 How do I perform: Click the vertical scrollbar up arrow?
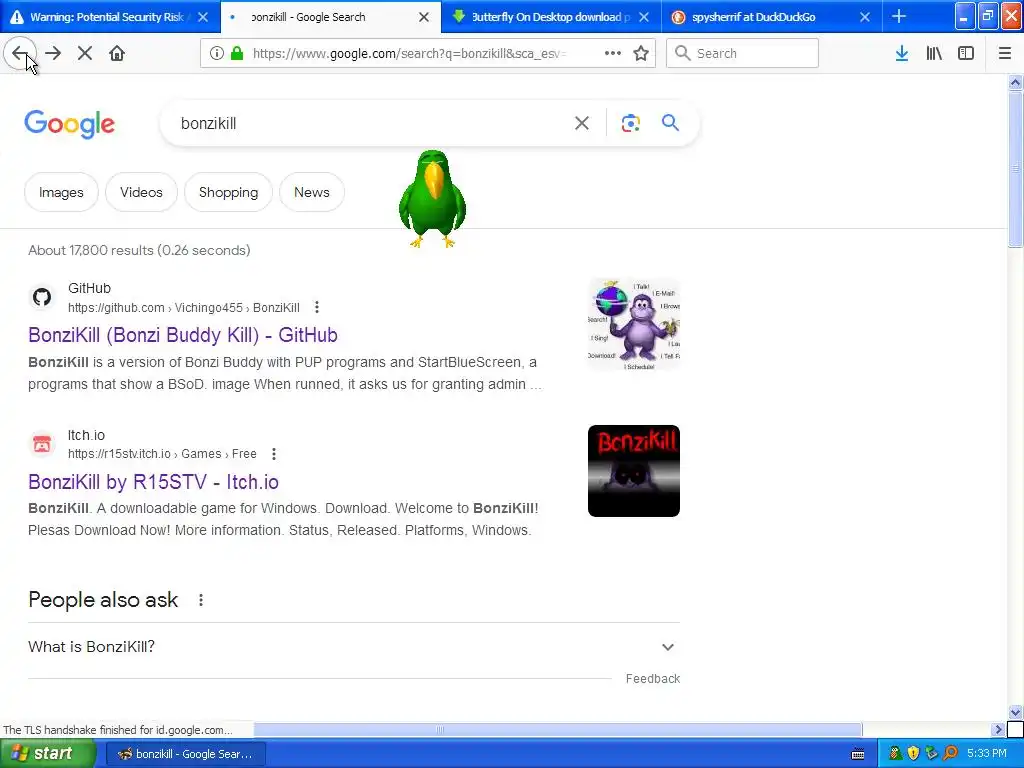click(x=1015, y=83)
